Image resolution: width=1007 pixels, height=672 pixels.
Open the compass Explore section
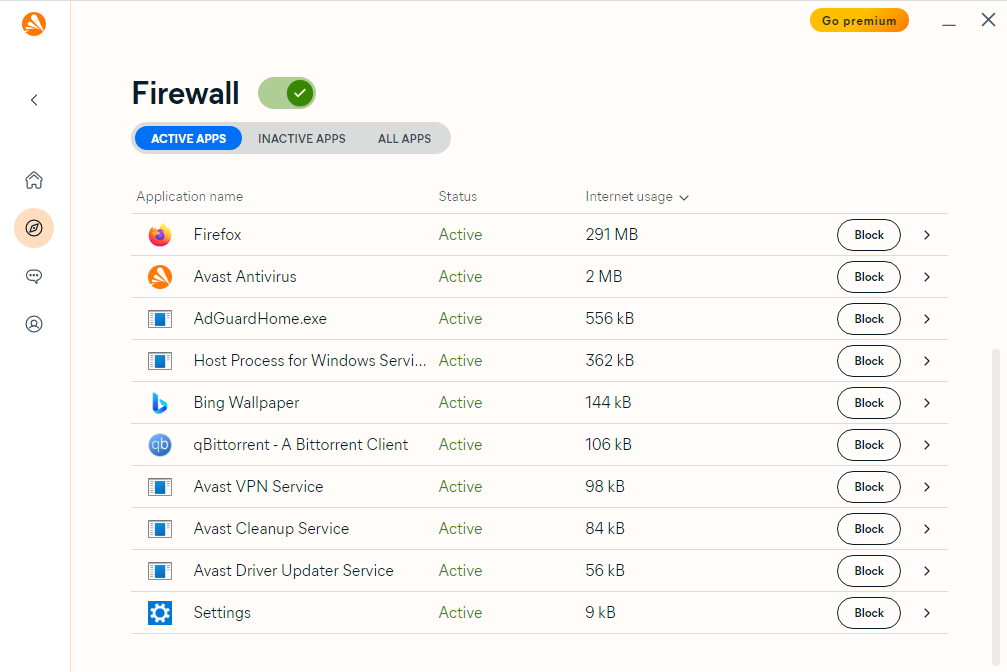pyautogui.click(x=34, y=228)
